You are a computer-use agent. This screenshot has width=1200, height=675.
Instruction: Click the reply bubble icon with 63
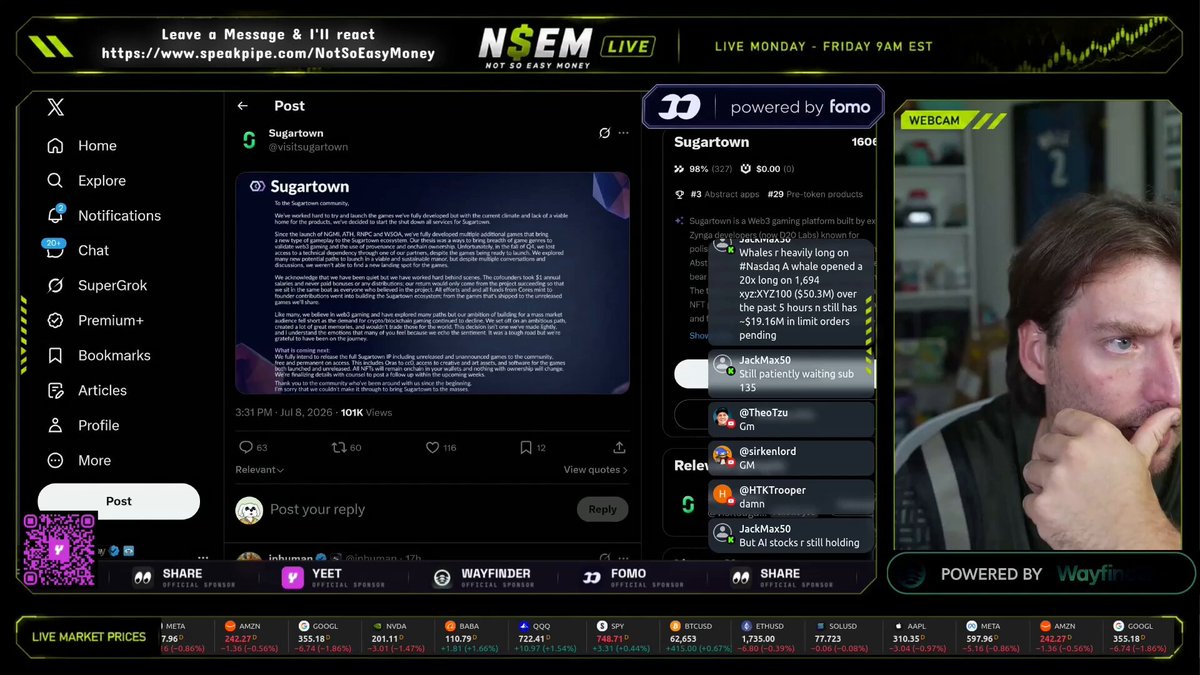pos(246,448)
